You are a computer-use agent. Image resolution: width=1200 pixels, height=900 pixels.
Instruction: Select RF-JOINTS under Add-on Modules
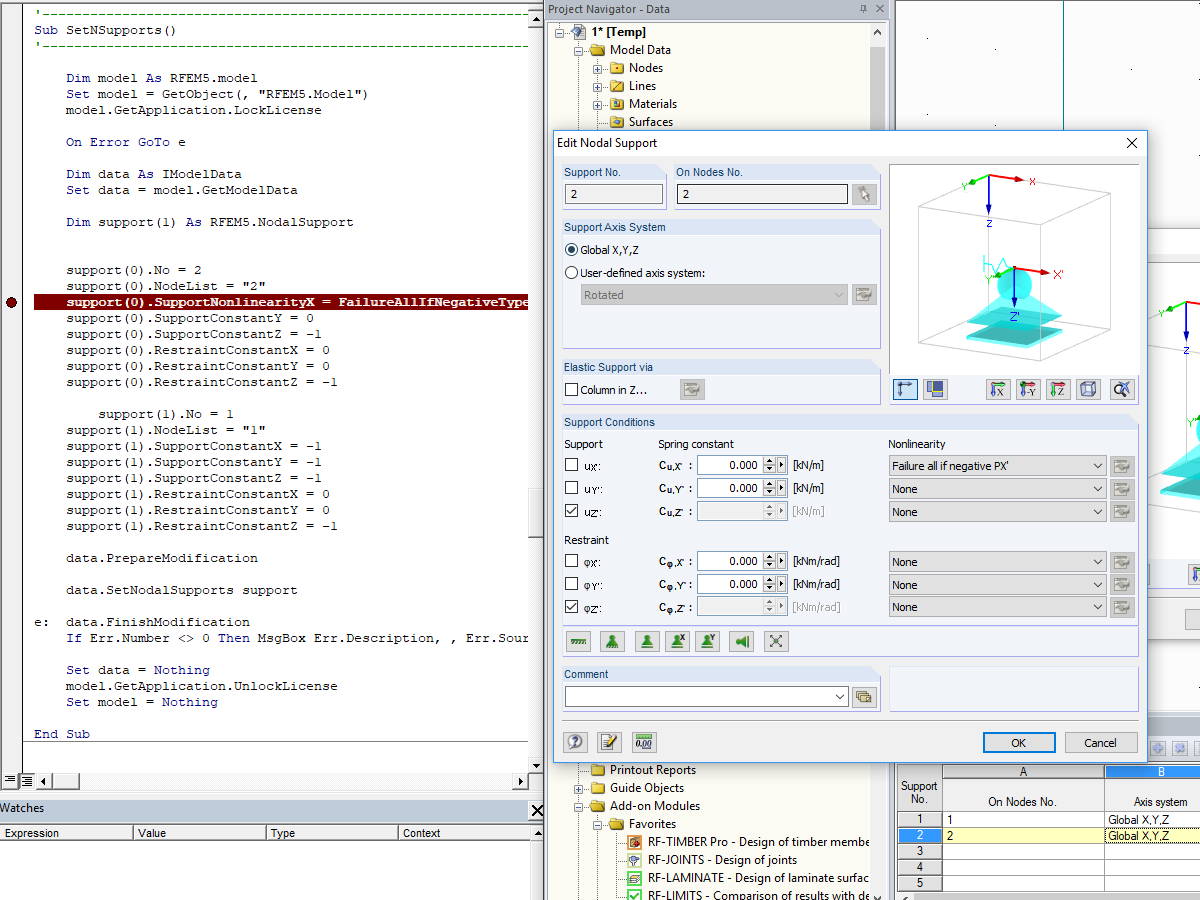coord(716,859)
